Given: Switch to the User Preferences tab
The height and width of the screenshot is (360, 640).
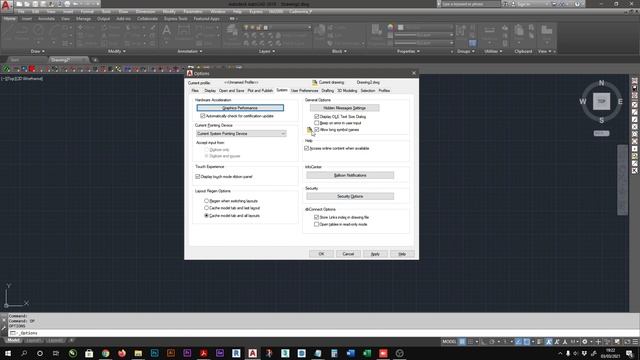Looking at the screenshot, I should click(x=304, y=91).
